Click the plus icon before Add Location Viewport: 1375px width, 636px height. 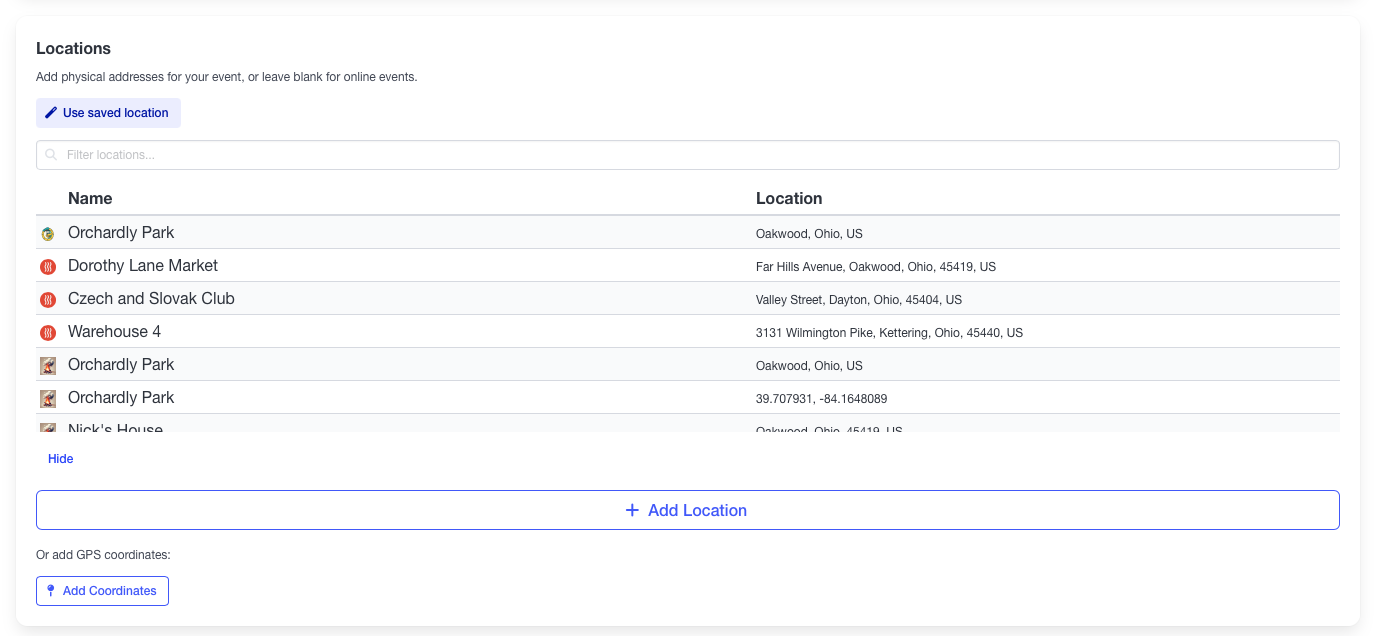click(632, 510)
